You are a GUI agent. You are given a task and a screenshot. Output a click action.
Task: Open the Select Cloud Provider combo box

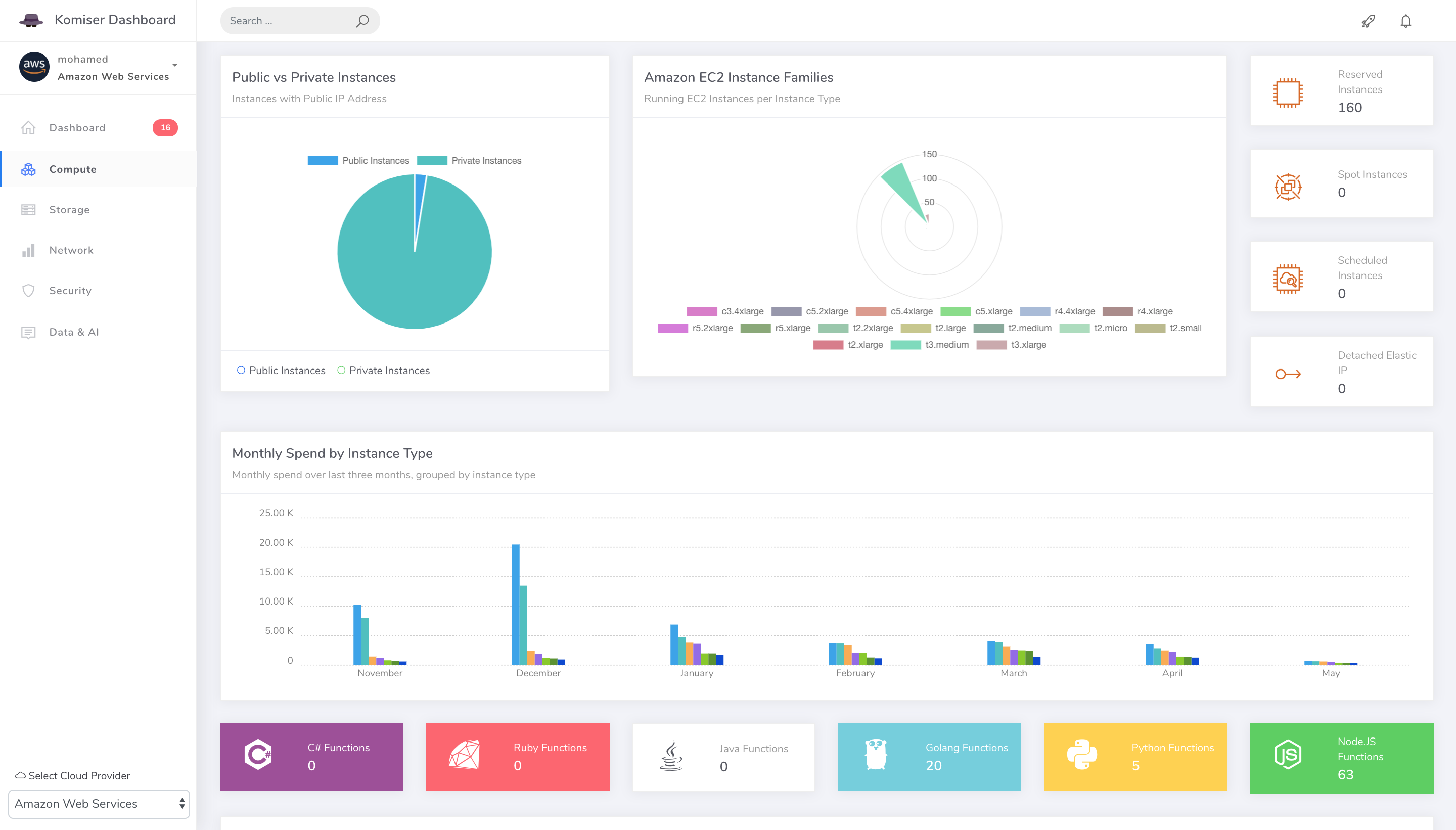99,803
